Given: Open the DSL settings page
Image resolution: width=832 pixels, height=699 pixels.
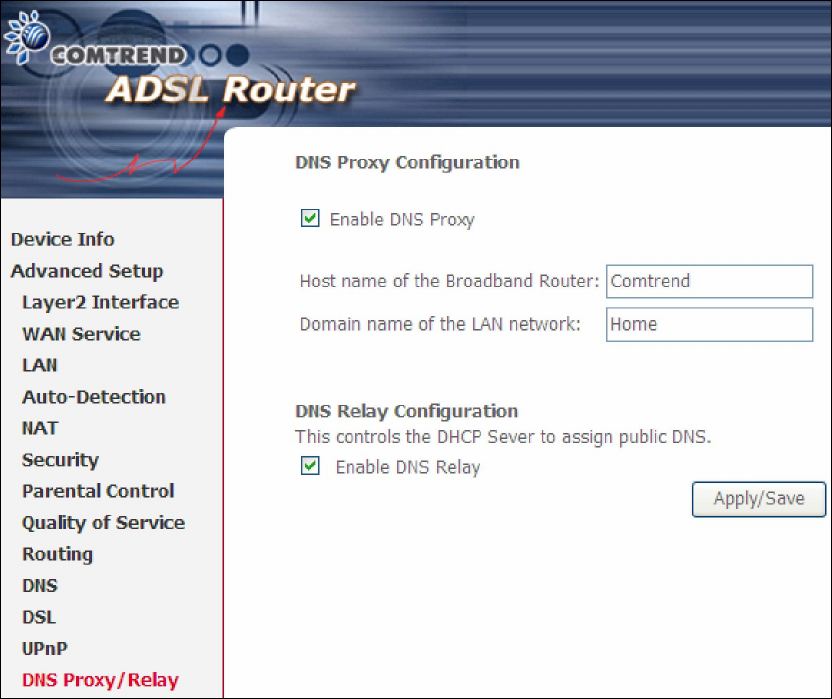Looking at the screenshot, I should (x=39, y=617).
